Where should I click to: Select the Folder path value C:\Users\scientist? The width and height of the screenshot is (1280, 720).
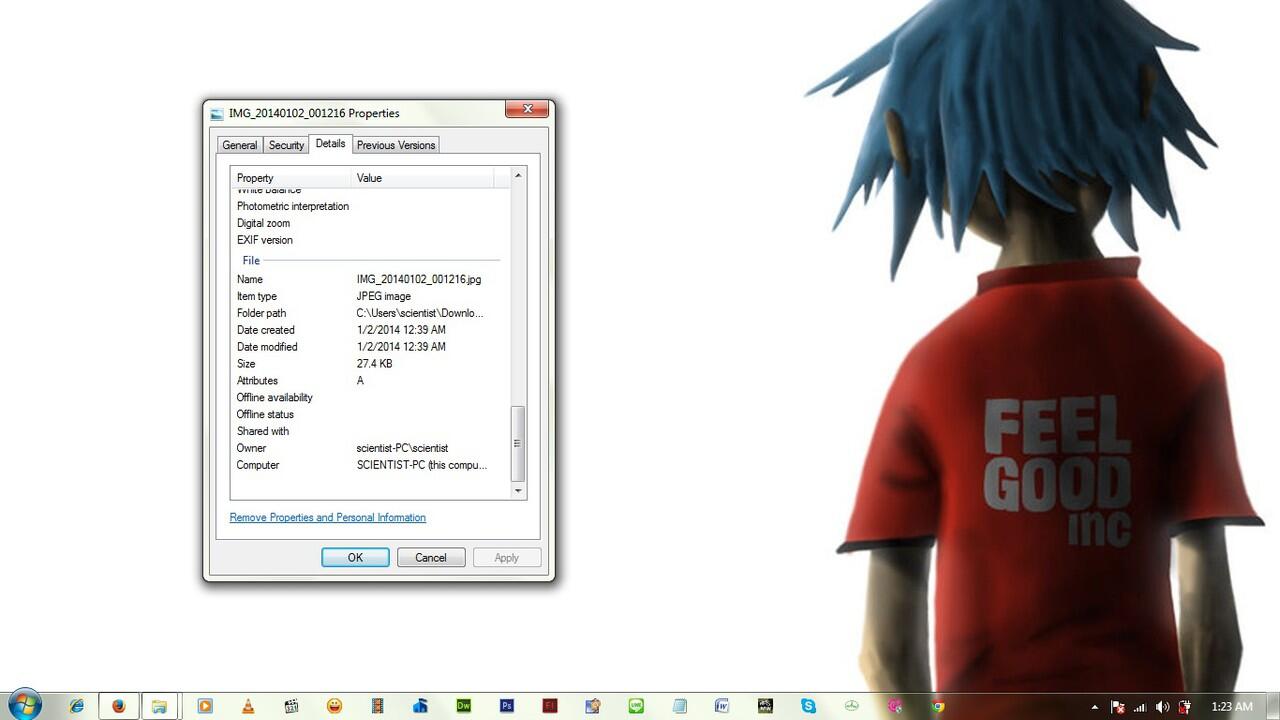(x=420, y=313)
